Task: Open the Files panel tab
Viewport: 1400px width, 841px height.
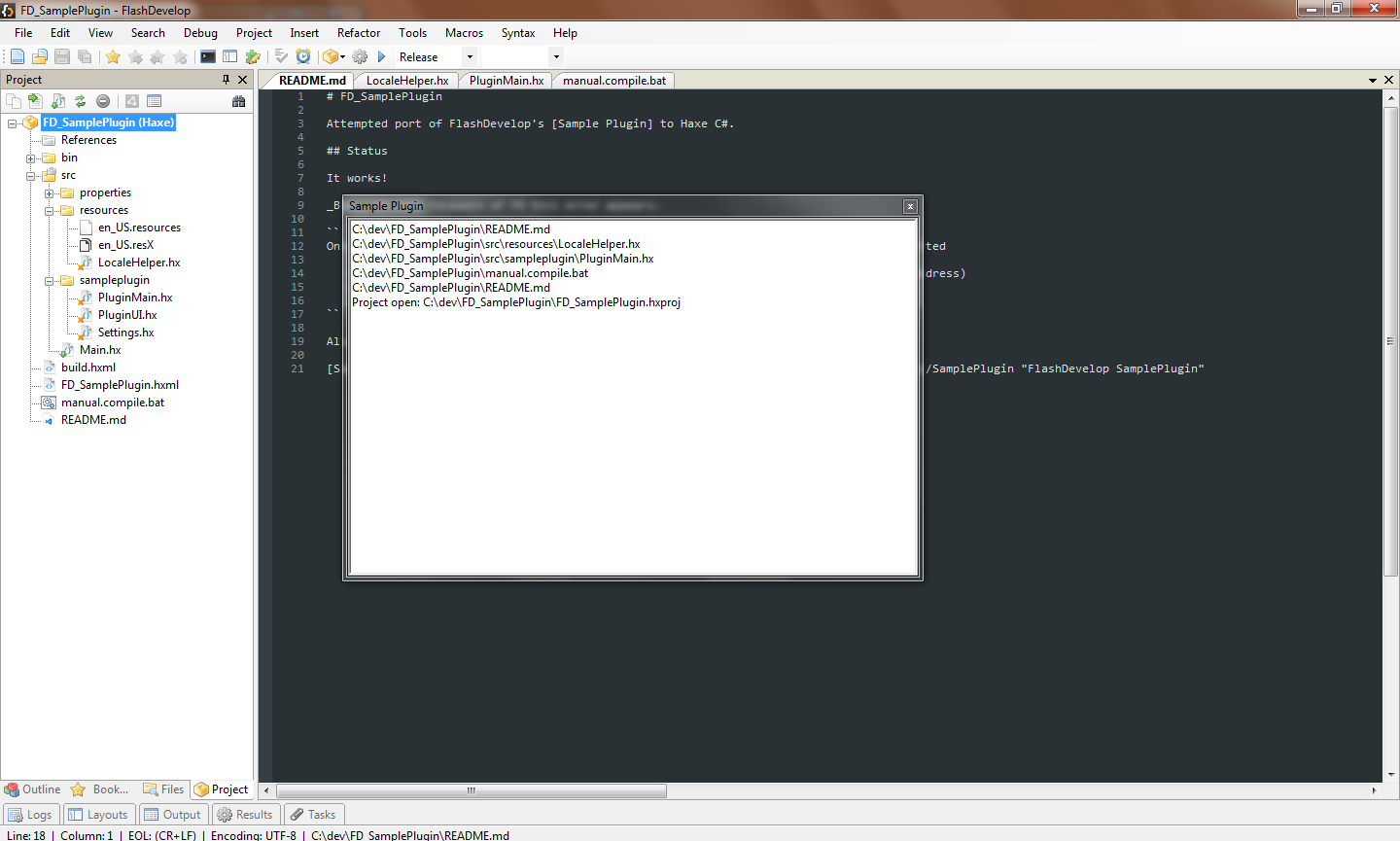Action: click(163, 789)
